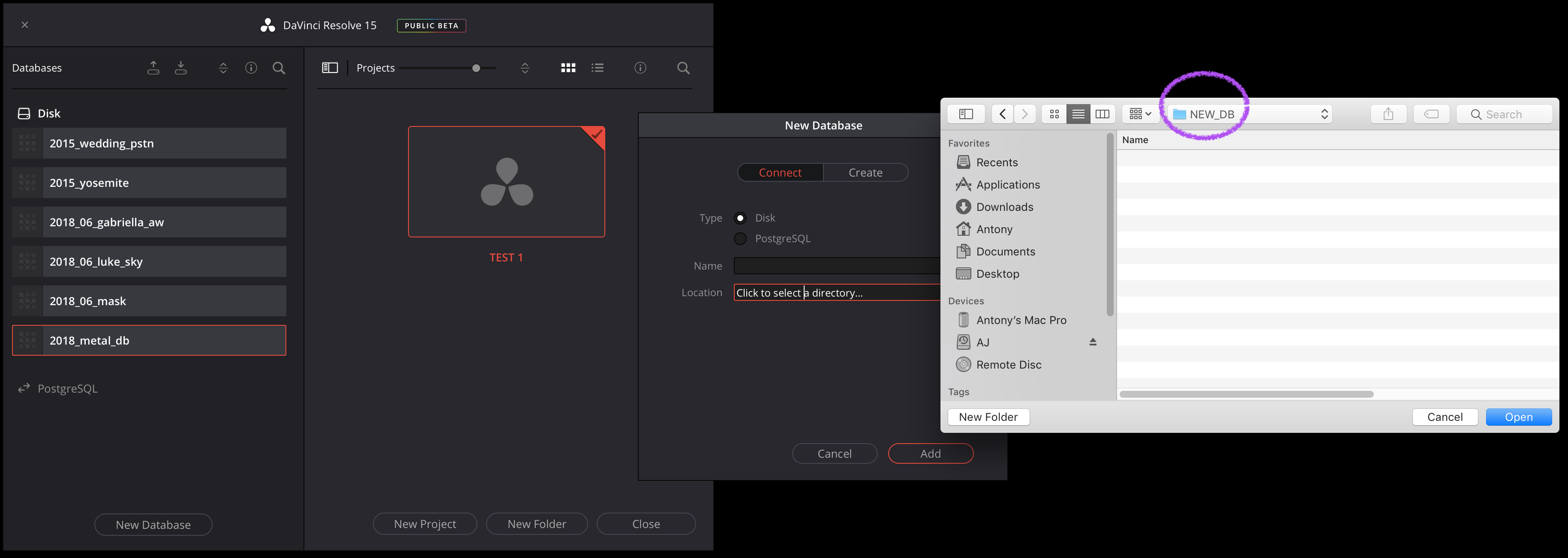Select database 2018_metal_db
1568x558 pixels.
149,340
